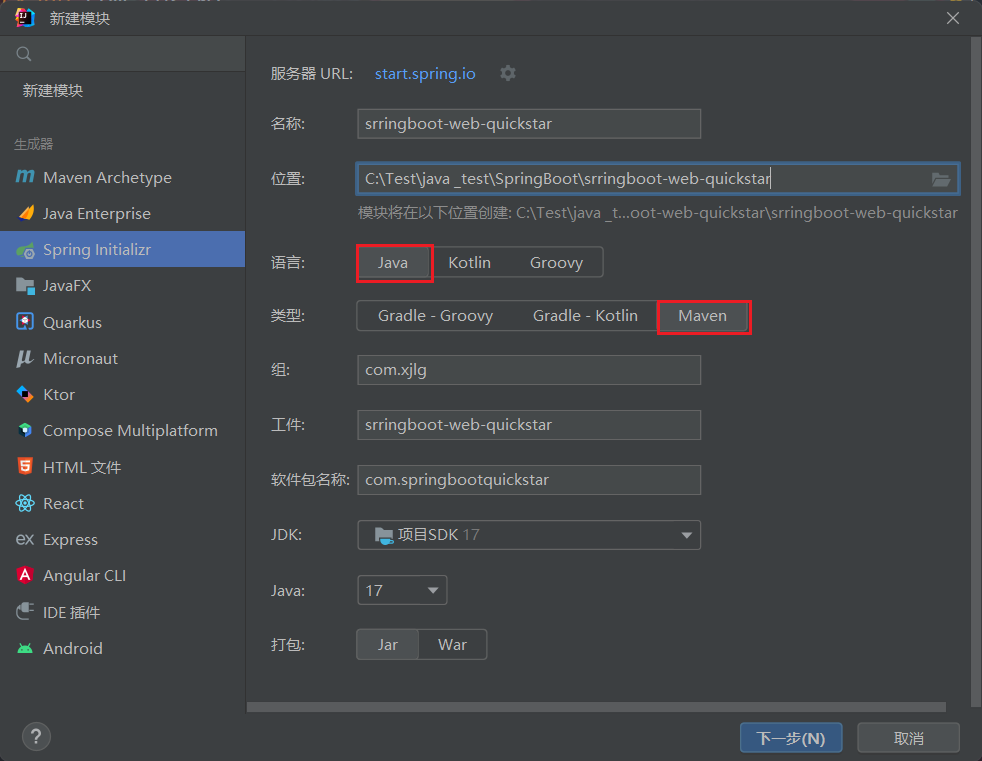Select Micronaut generator

(122, 358)
